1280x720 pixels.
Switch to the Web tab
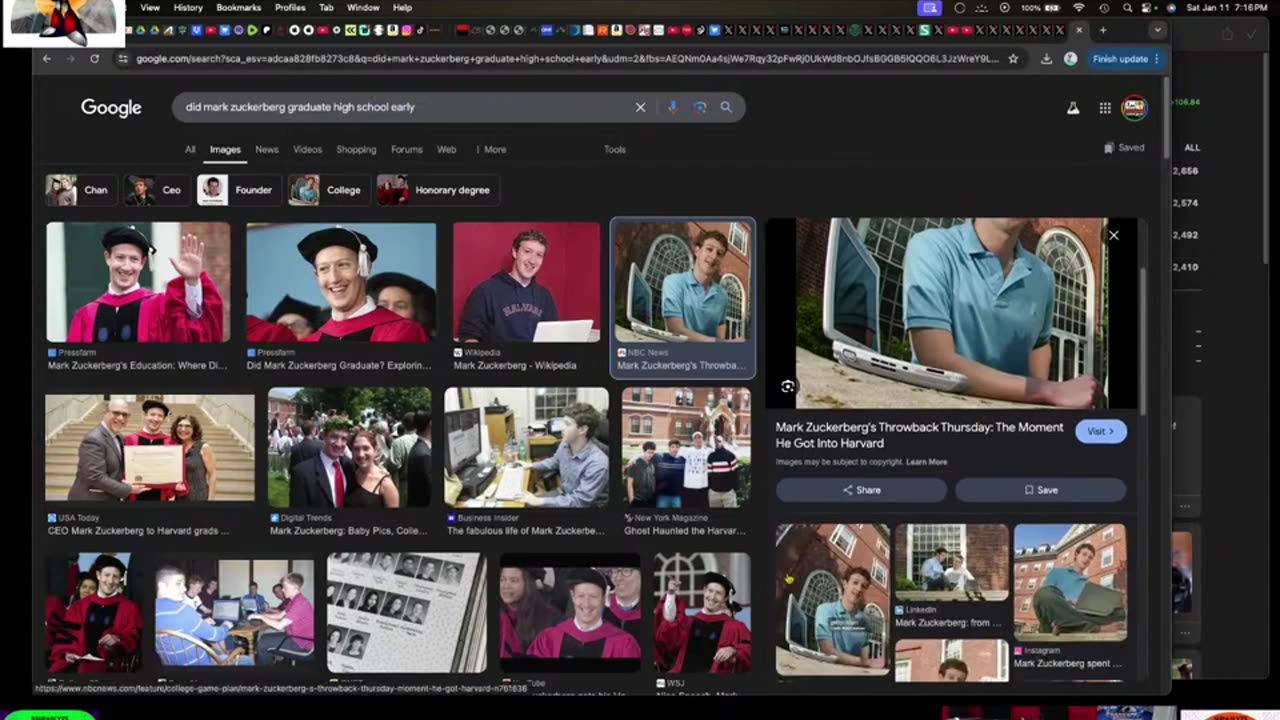[447, 149]
